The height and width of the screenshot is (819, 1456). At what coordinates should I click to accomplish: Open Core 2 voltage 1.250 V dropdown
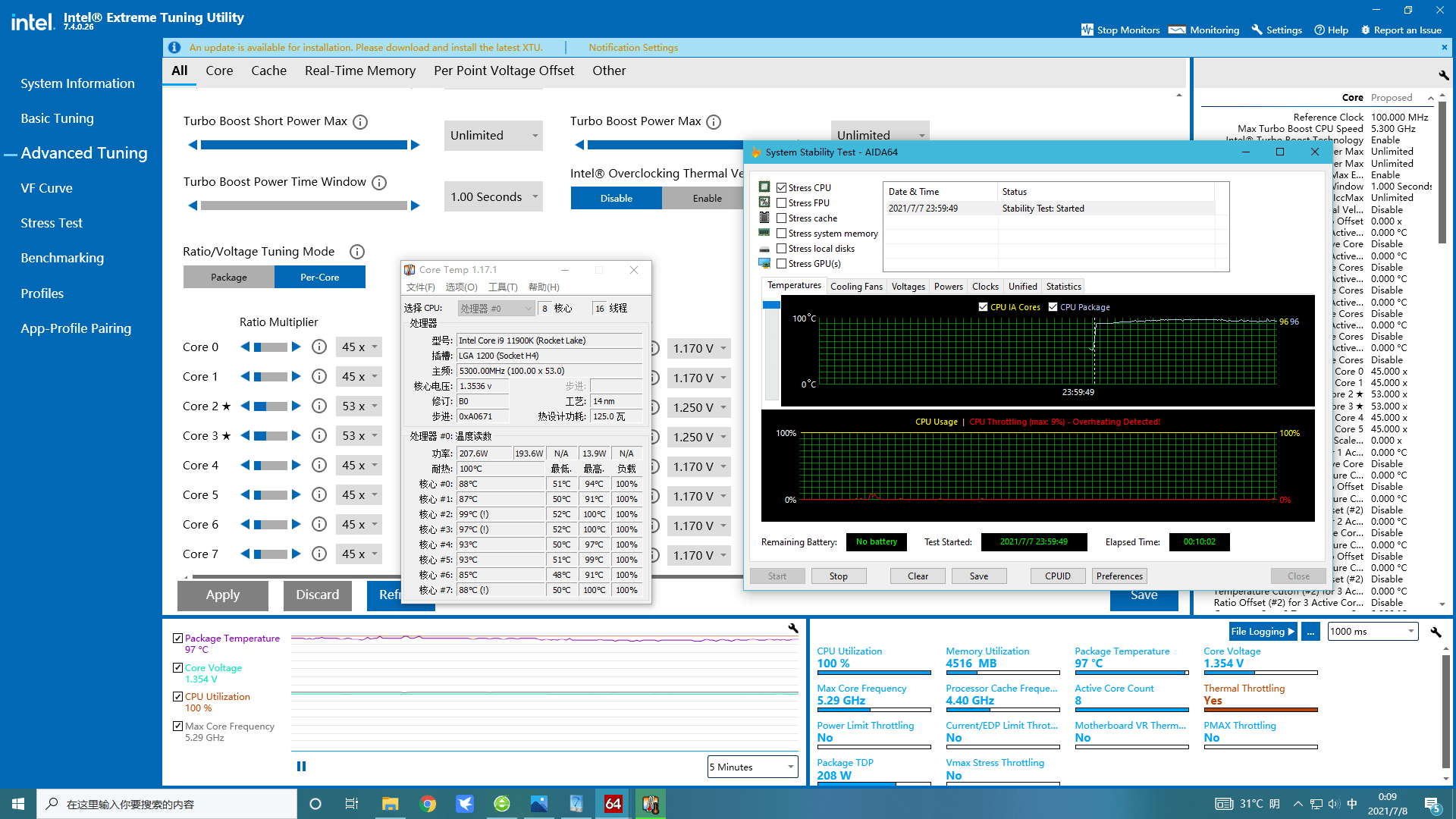point(699,408)
